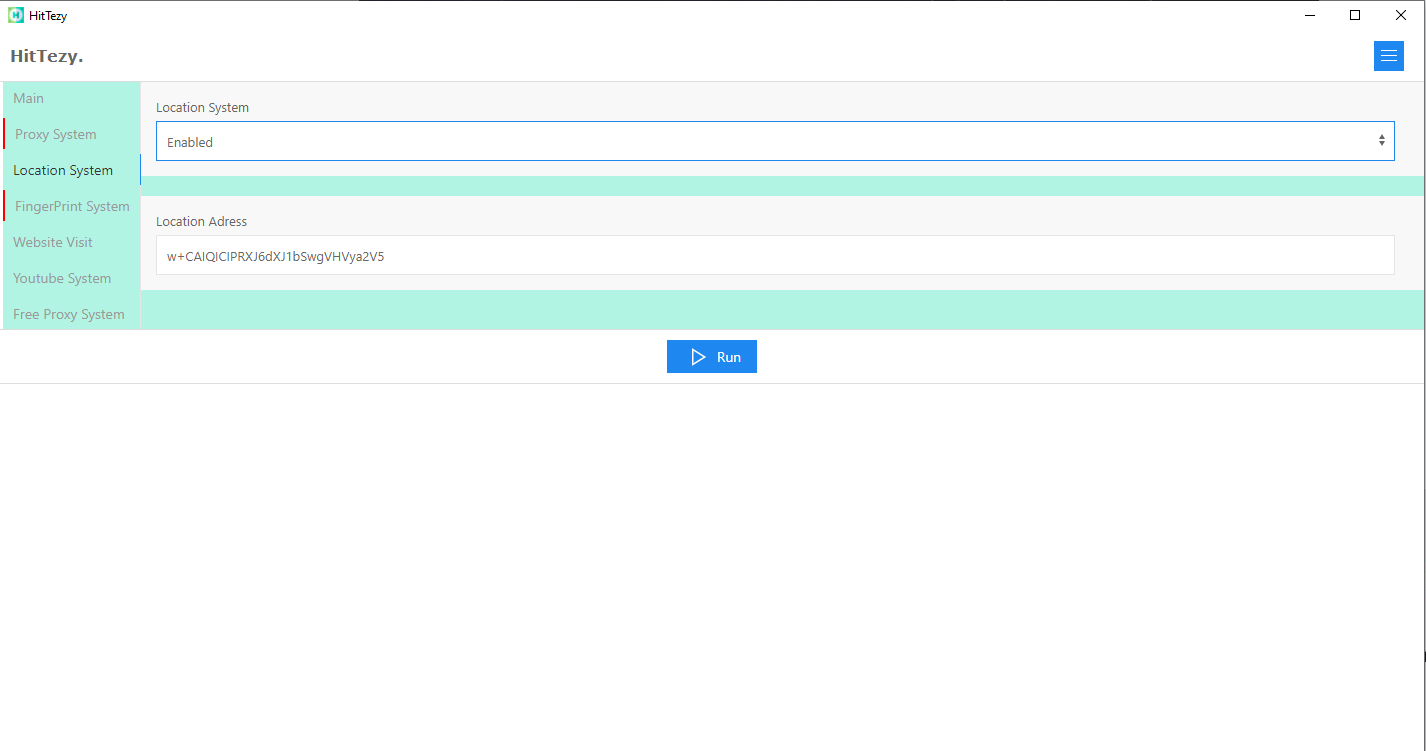1426x751 pixels.
Task: Open the Youtube System tab
Action: (x=71, y=278)
